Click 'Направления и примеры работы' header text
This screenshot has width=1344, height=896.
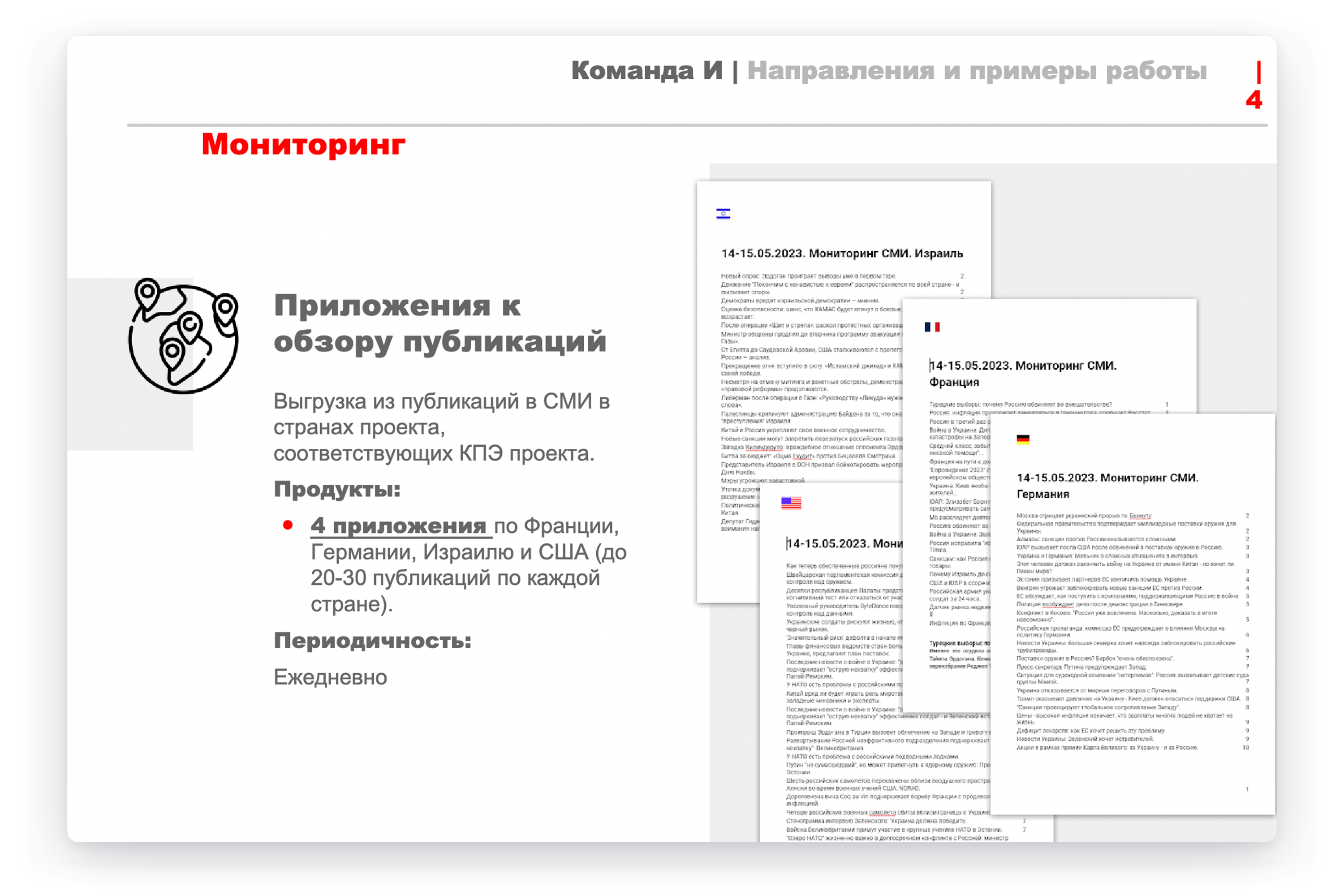977,71
